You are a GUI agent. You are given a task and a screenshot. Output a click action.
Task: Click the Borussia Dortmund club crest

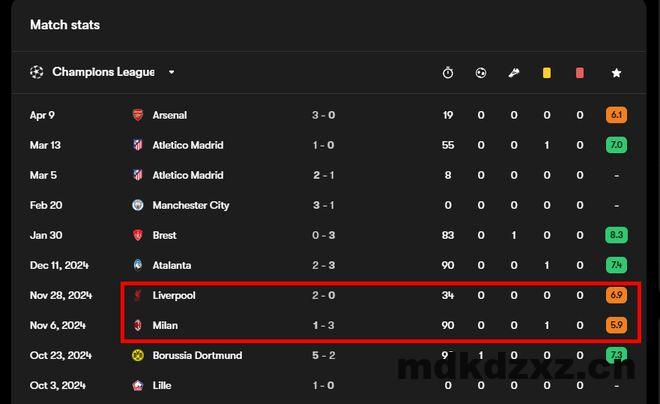[x=138, y=355]
